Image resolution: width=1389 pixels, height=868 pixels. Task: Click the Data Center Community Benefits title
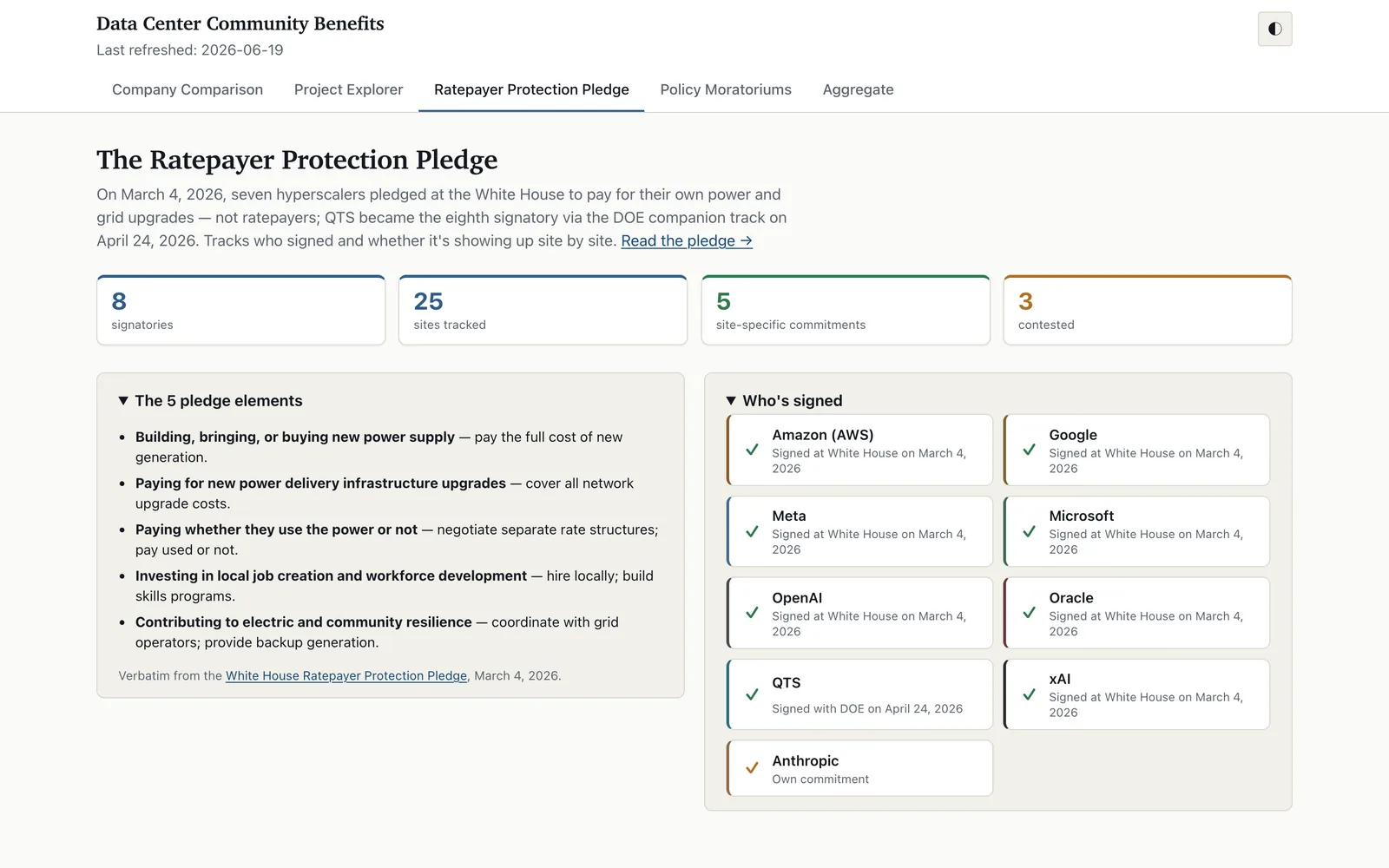click(x=240, y=23)
